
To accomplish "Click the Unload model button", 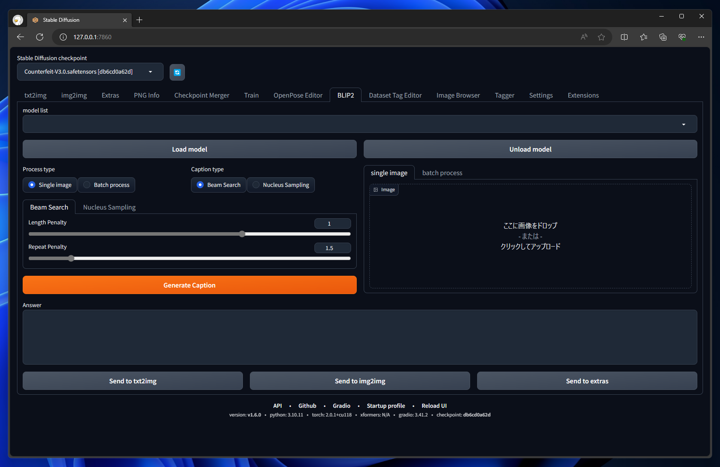I will pos(530,149).
